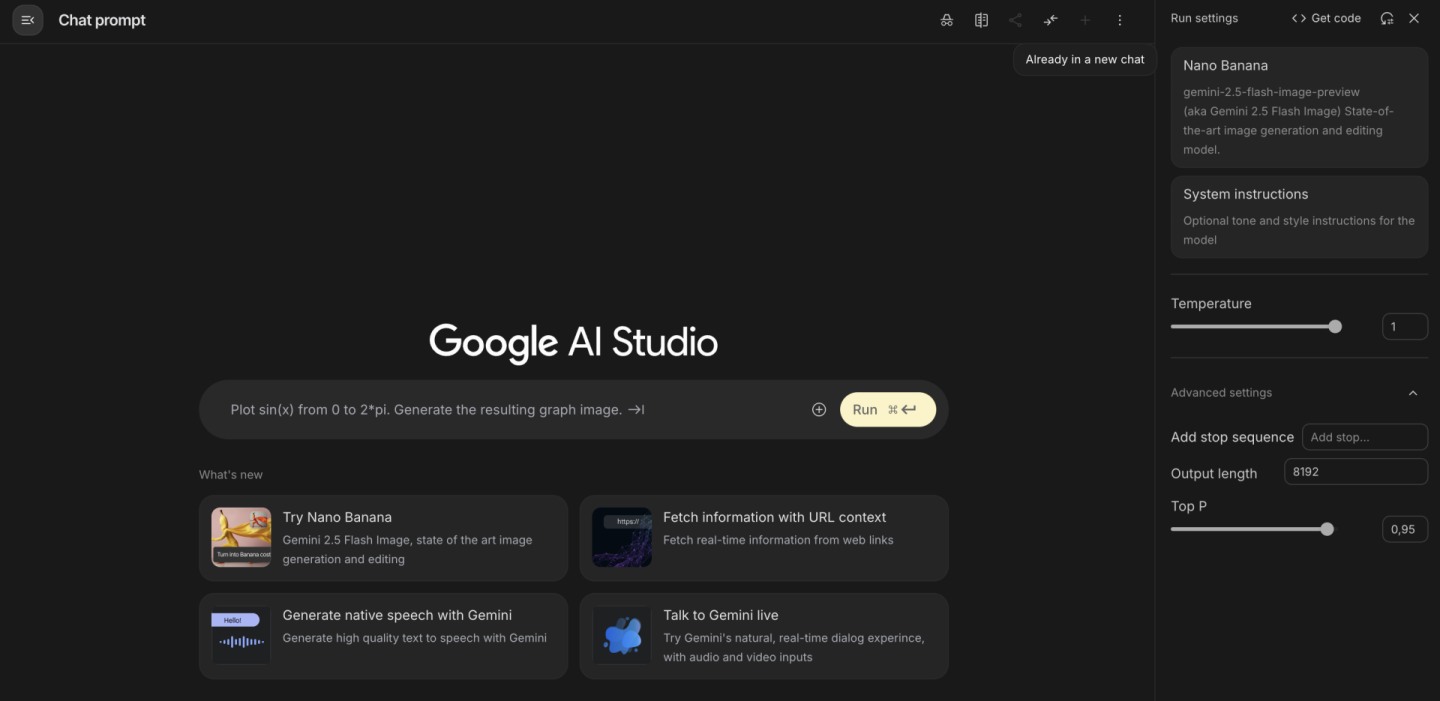
Task: Click Get code in Run settings
Action: (1326, 18)
